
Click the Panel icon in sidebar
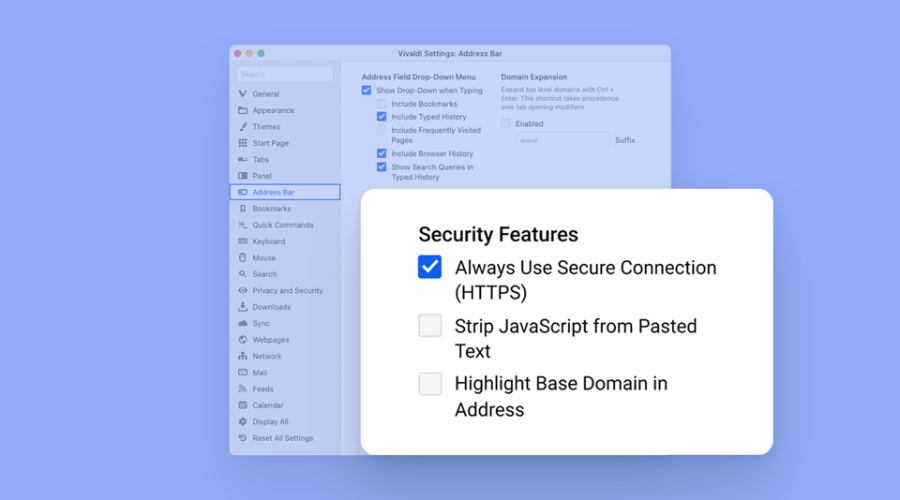click(x=243, y=176)
